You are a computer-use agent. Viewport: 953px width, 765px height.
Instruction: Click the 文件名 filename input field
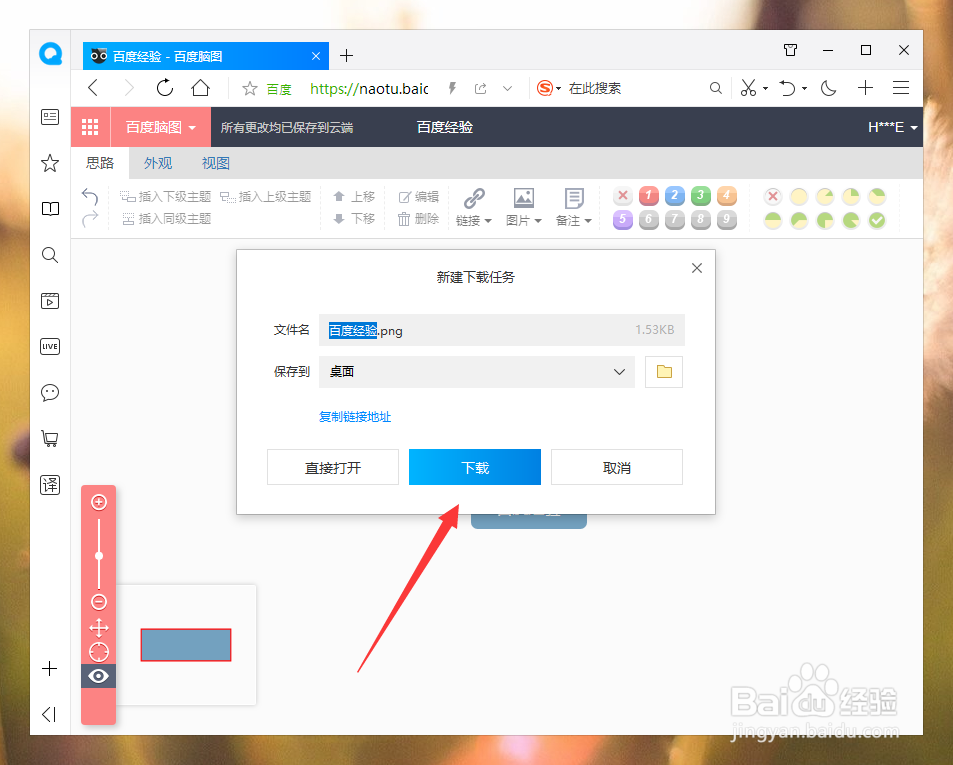(x=502, y=330)
